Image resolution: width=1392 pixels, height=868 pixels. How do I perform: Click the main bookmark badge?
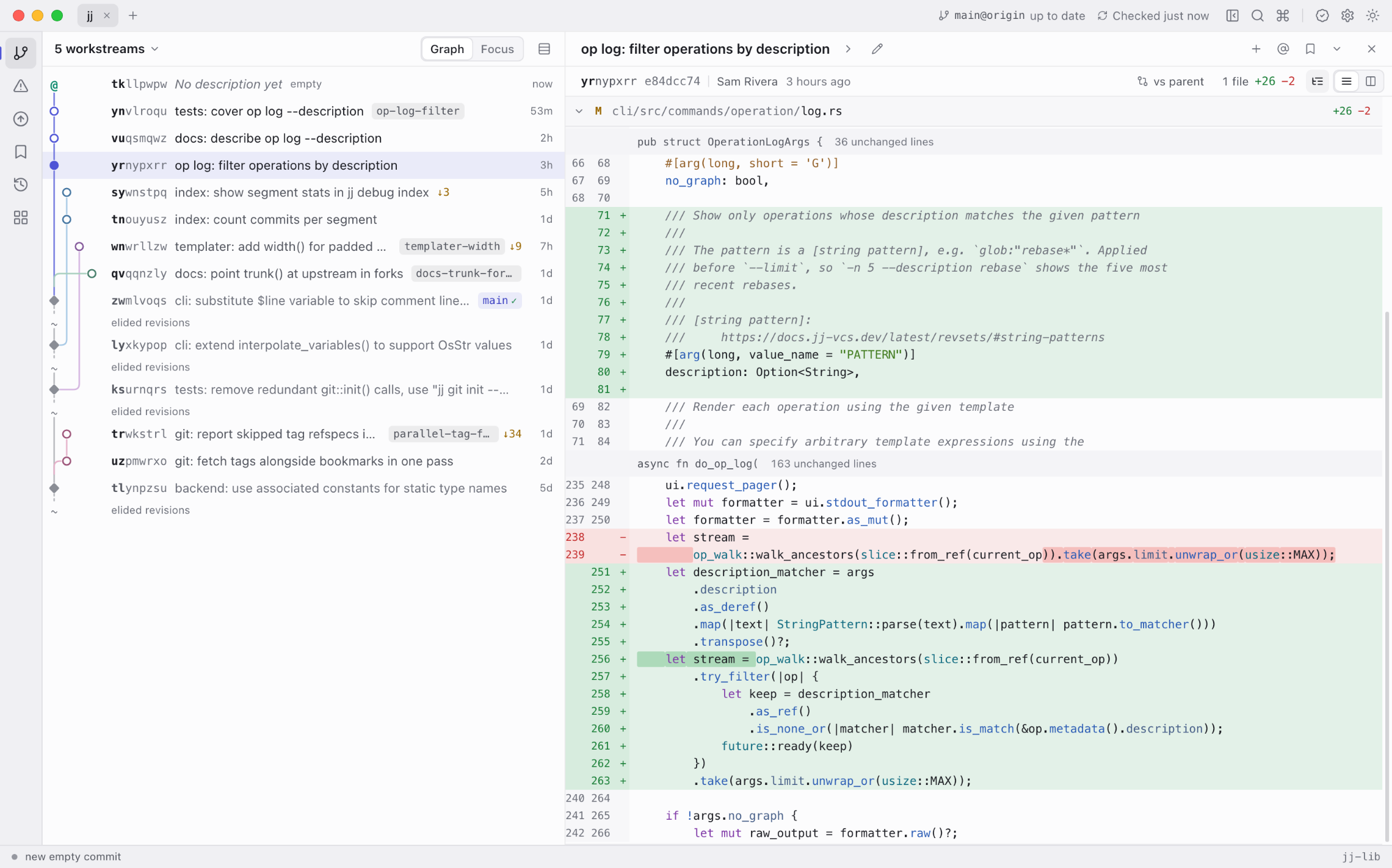click(499, 300)
